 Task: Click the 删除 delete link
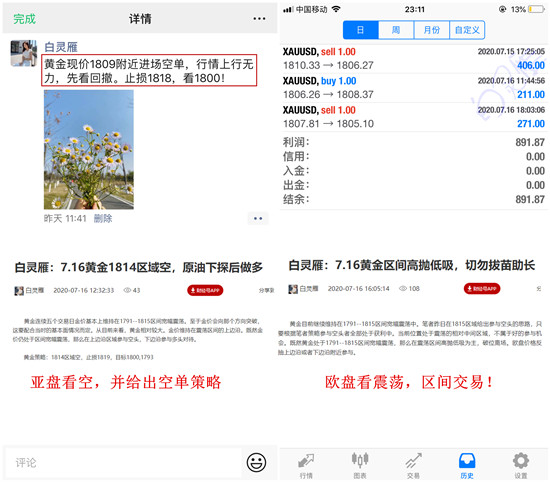(103, 219)
